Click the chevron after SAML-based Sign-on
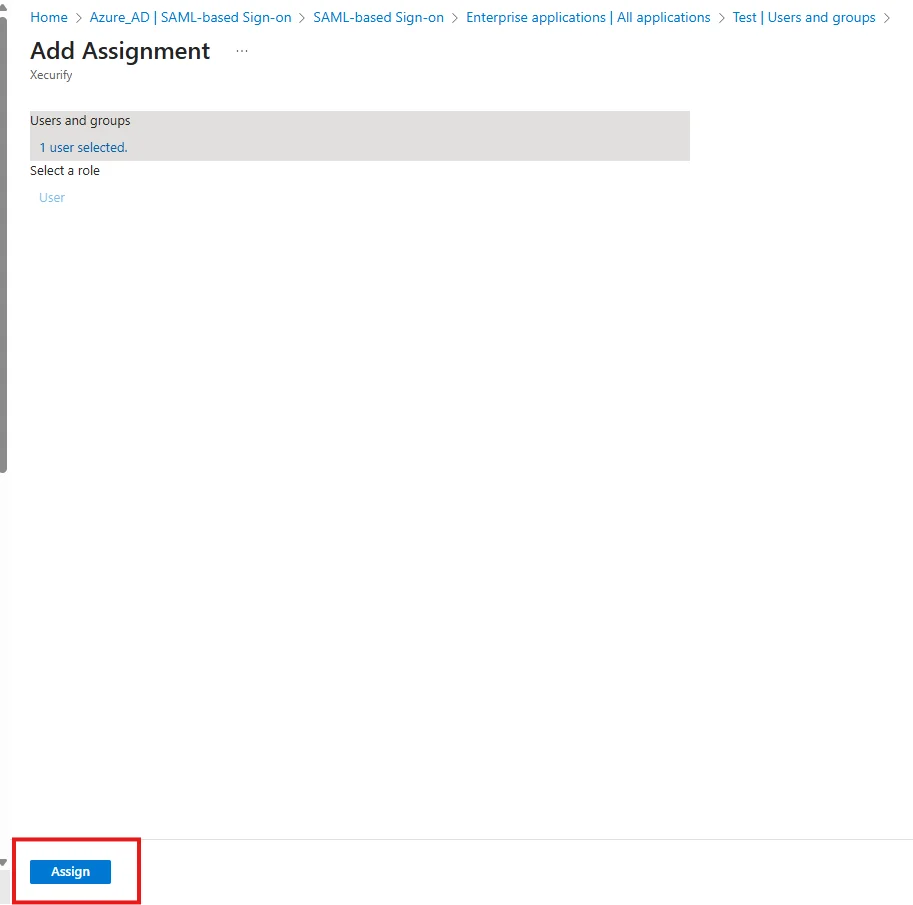The image size is (913, 905). coord(453,17)
